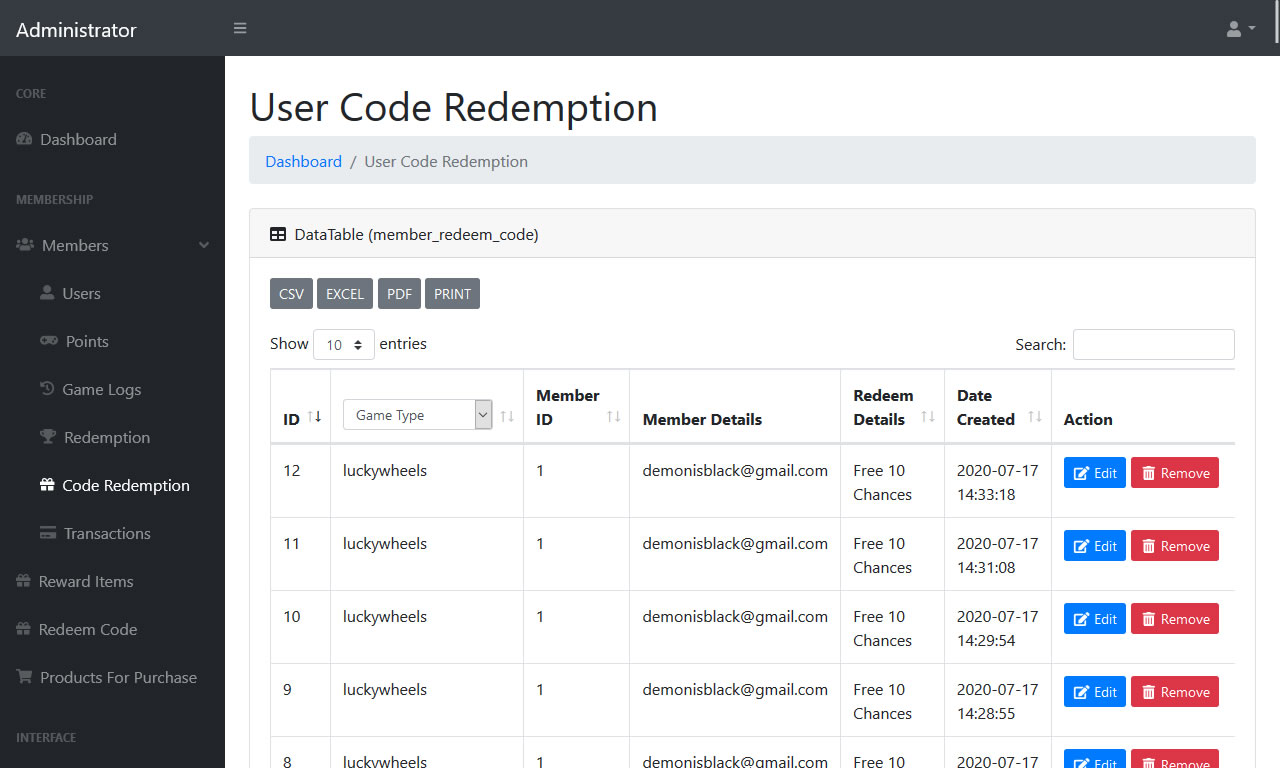Click the Game Logs history icon
The width and height of the screenshot is (1280, 768).
(x=46, y=389)
